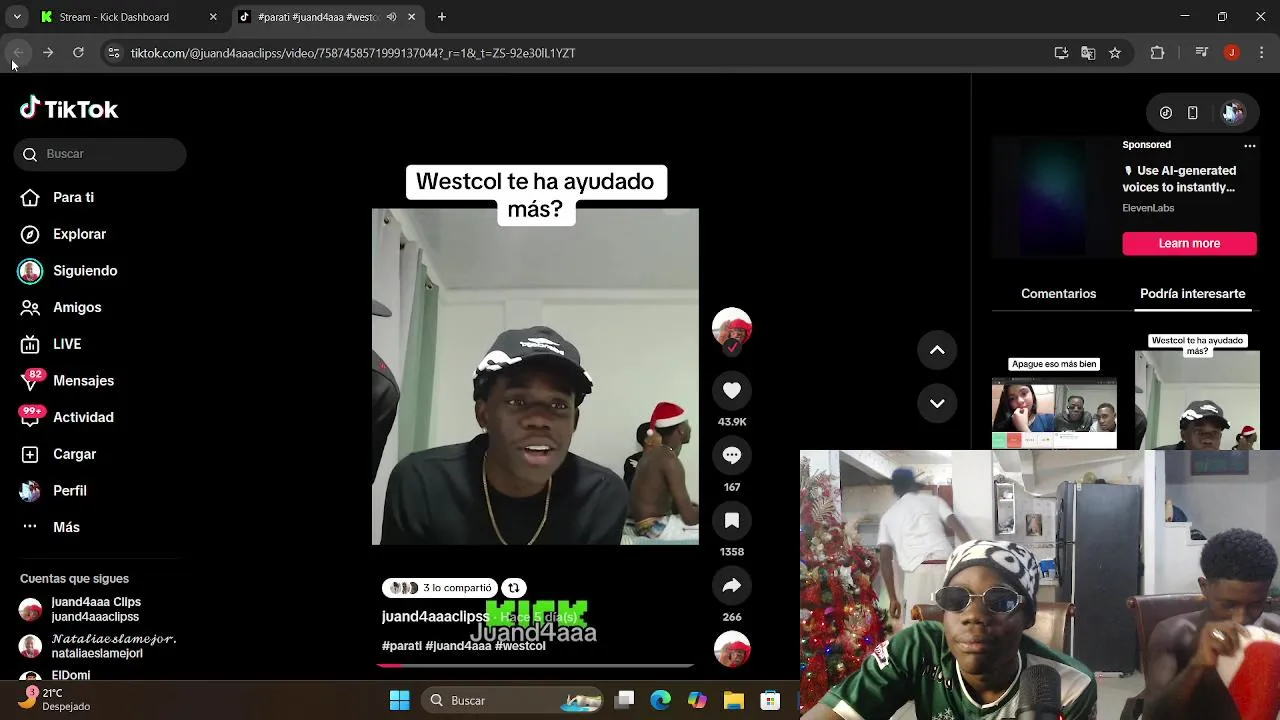Open Siguiendo in the sidebar
This screenshot has height=720, width=1280.
pyautogui.click(x=67, y=271)
